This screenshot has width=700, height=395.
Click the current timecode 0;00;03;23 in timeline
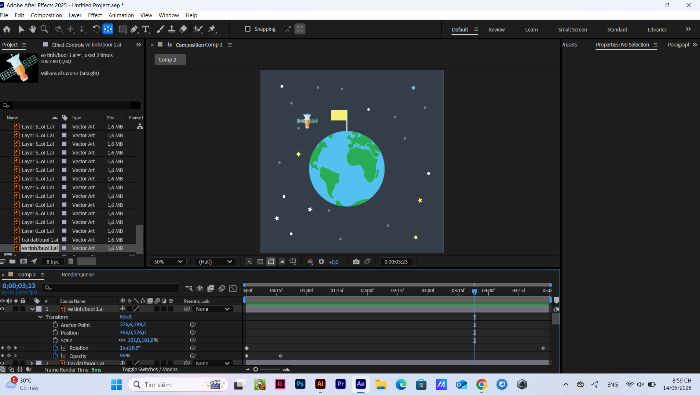click(x=19, y=286)
